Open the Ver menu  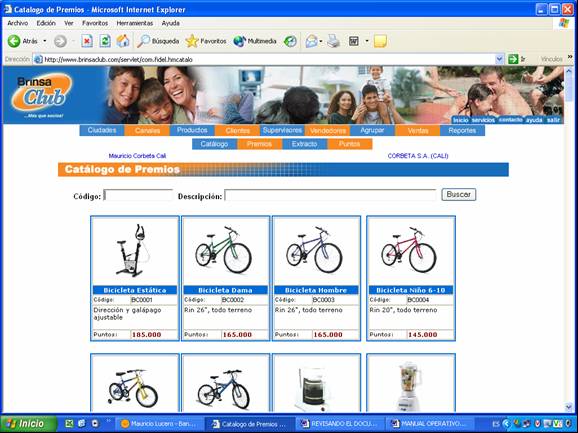point(69,23)
